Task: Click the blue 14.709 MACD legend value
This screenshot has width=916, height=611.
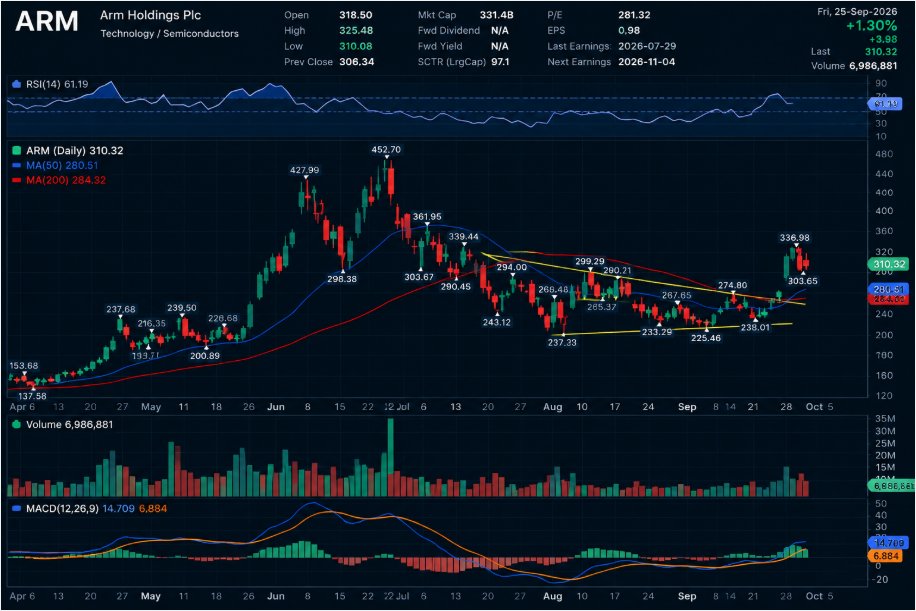Action: [x=119, y=509]
